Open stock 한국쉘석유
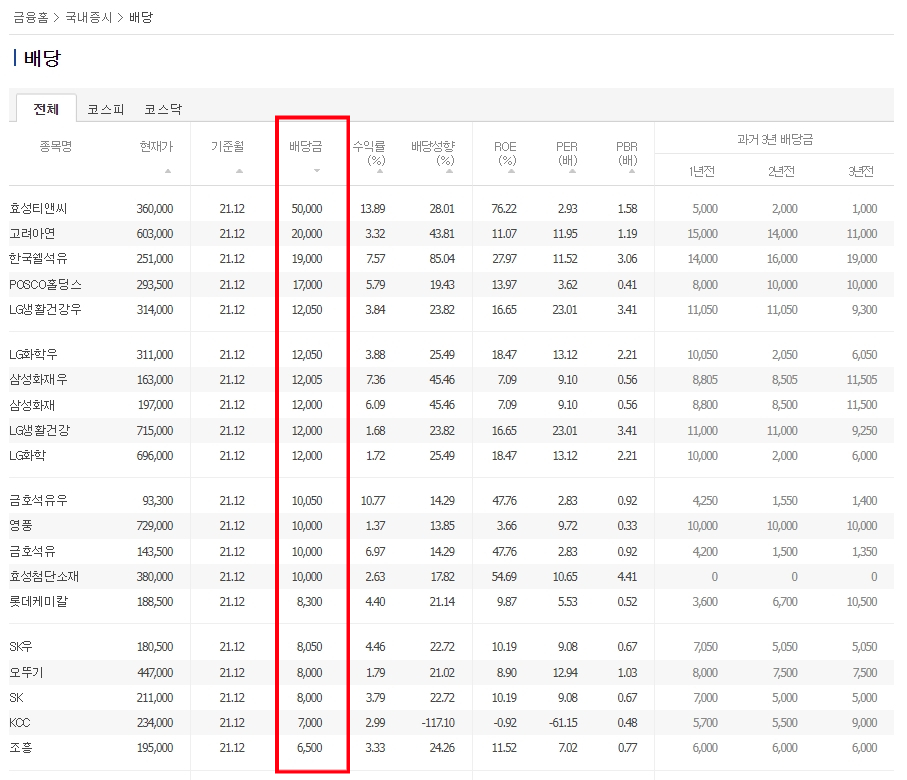Screen dimensions: 907x780 tap(38, 259)
